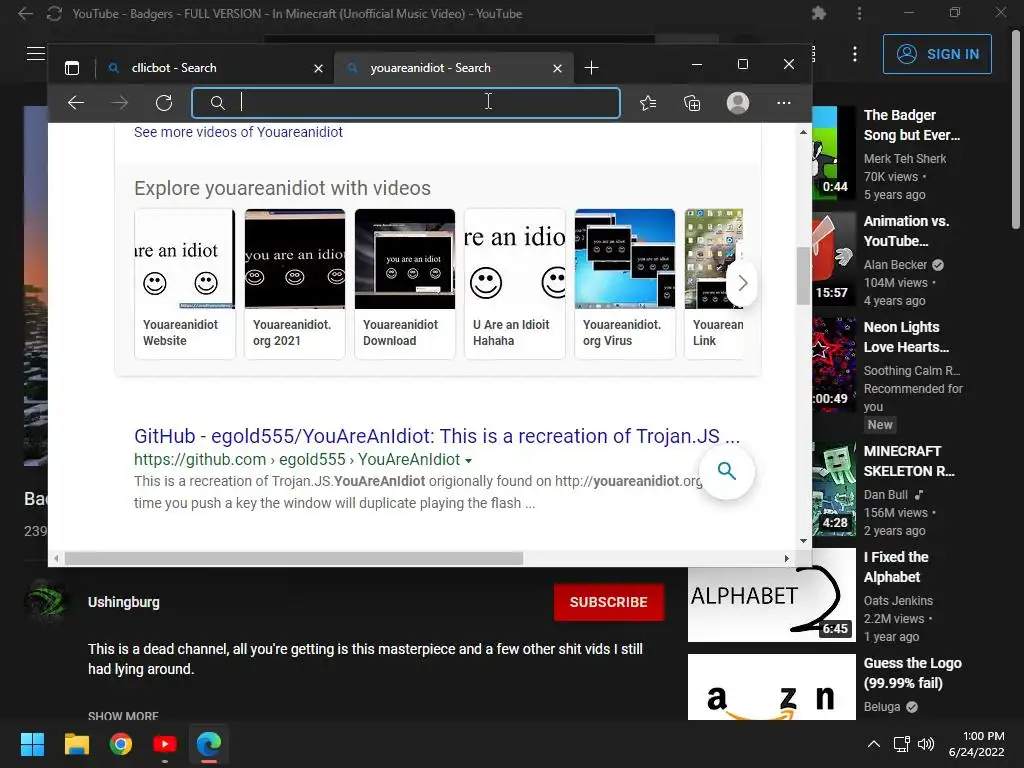
Task: Show hidden system tray icons
Action: point(874,744)
